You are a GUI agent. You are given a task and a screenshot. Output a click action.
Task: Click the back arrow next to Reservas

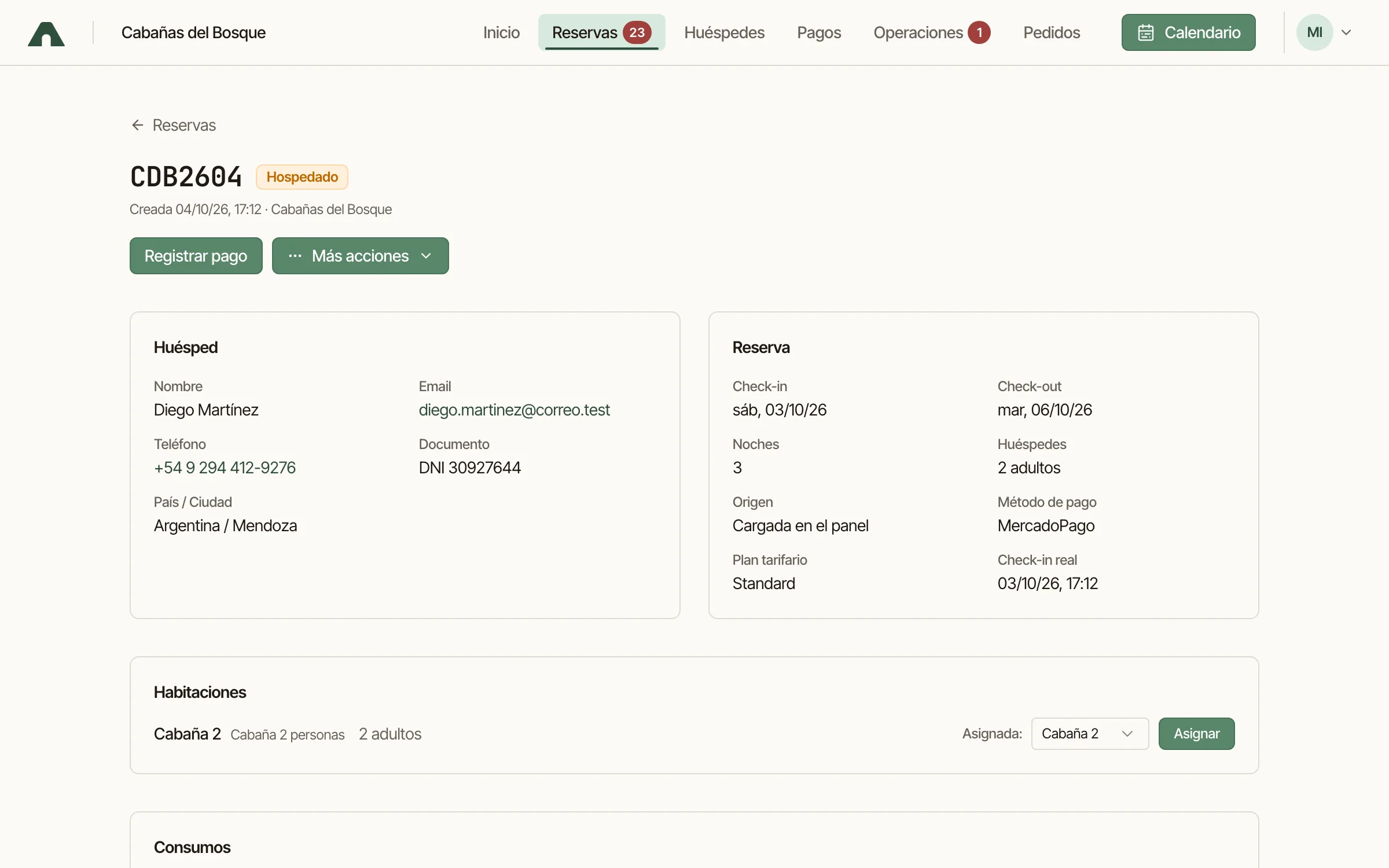137,125
